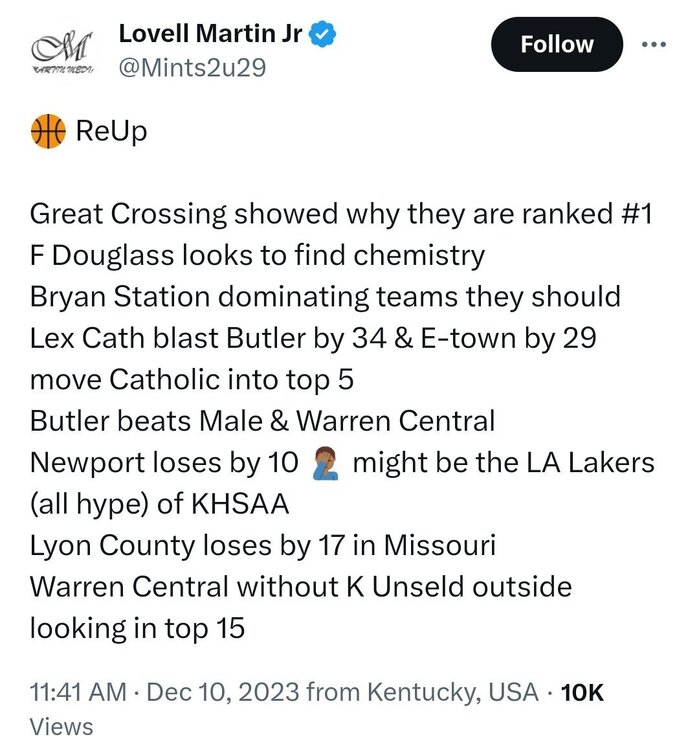Select the Bryan Station dominating teams line
Image resolution: width=699 pixels, height=750 pixels.
pos(325,297)
